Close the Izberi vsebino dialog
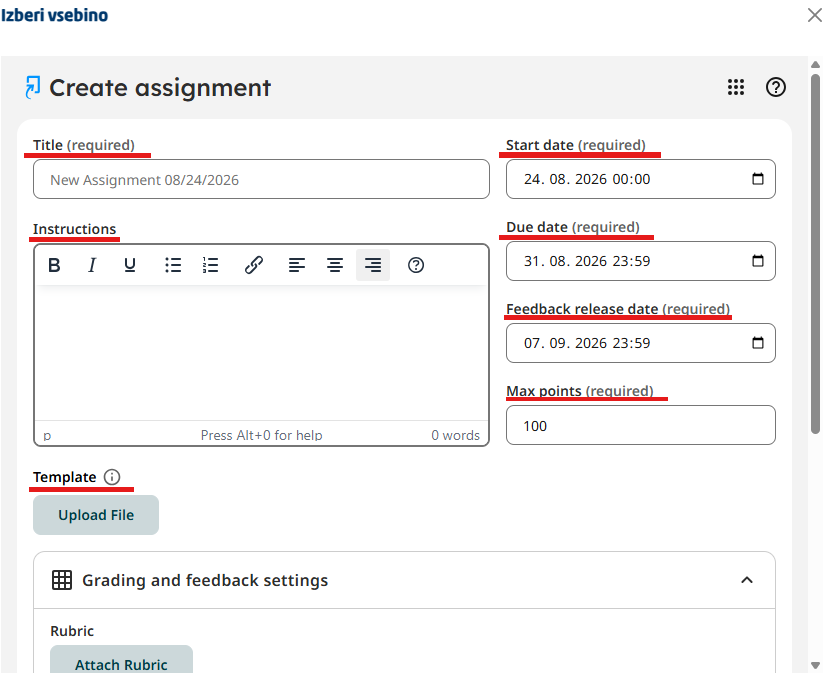 [x=815, y=15]
